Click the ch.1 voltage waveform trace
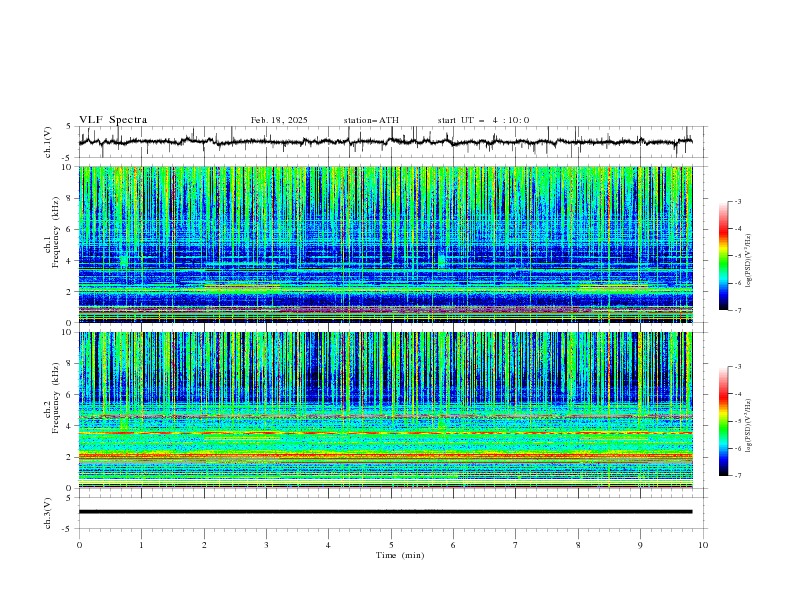This screenshot has width=792, height=612. pos(385,142)
